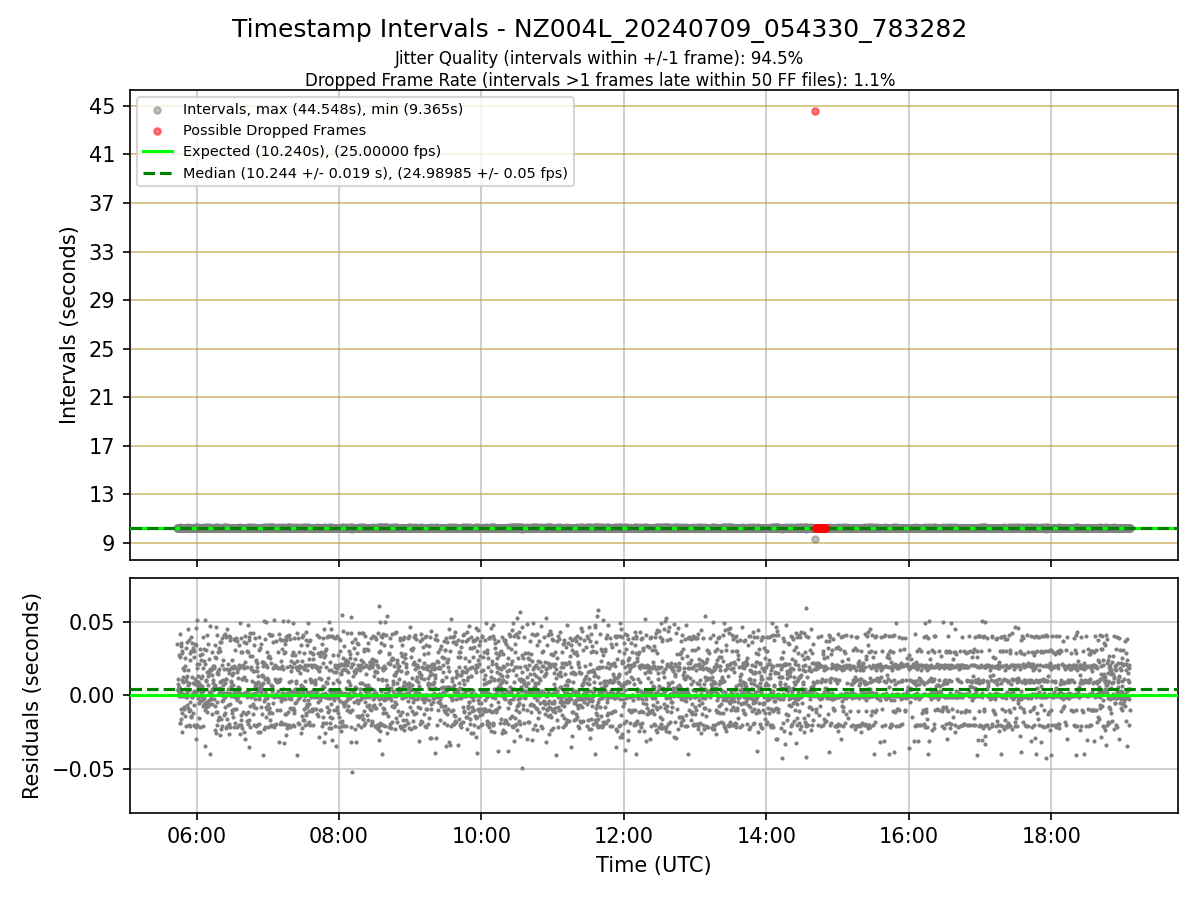The width and height of the screenshot is (1200, 900).
Task: Click the x-axis tick label 18:00
Action: (x=1051, y=836)
